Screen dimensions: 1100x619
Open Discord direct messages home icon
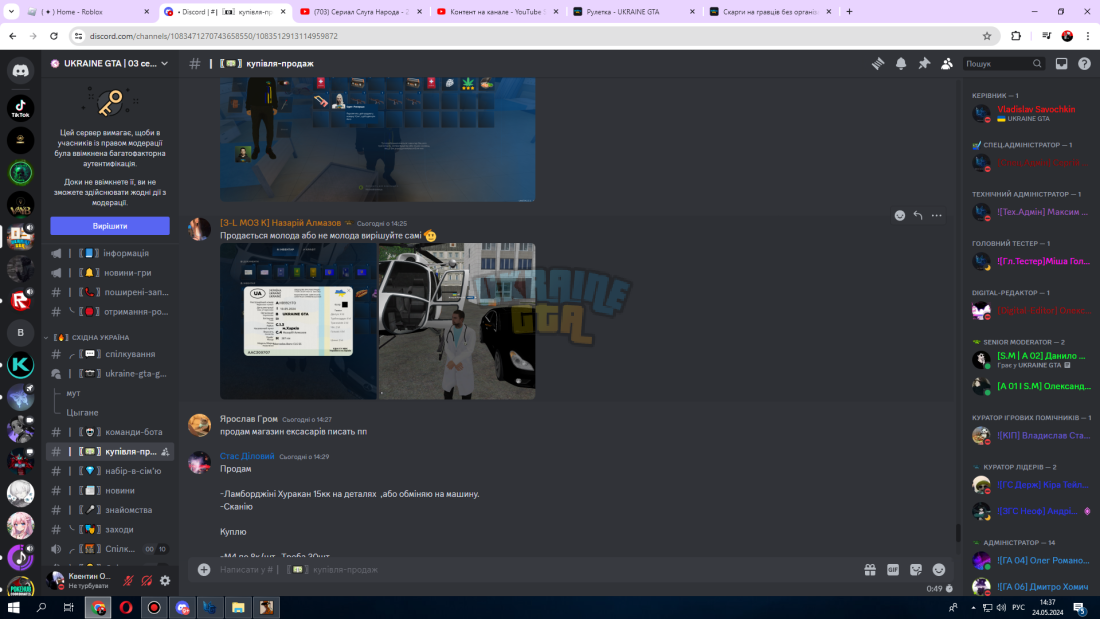(20, 70)
